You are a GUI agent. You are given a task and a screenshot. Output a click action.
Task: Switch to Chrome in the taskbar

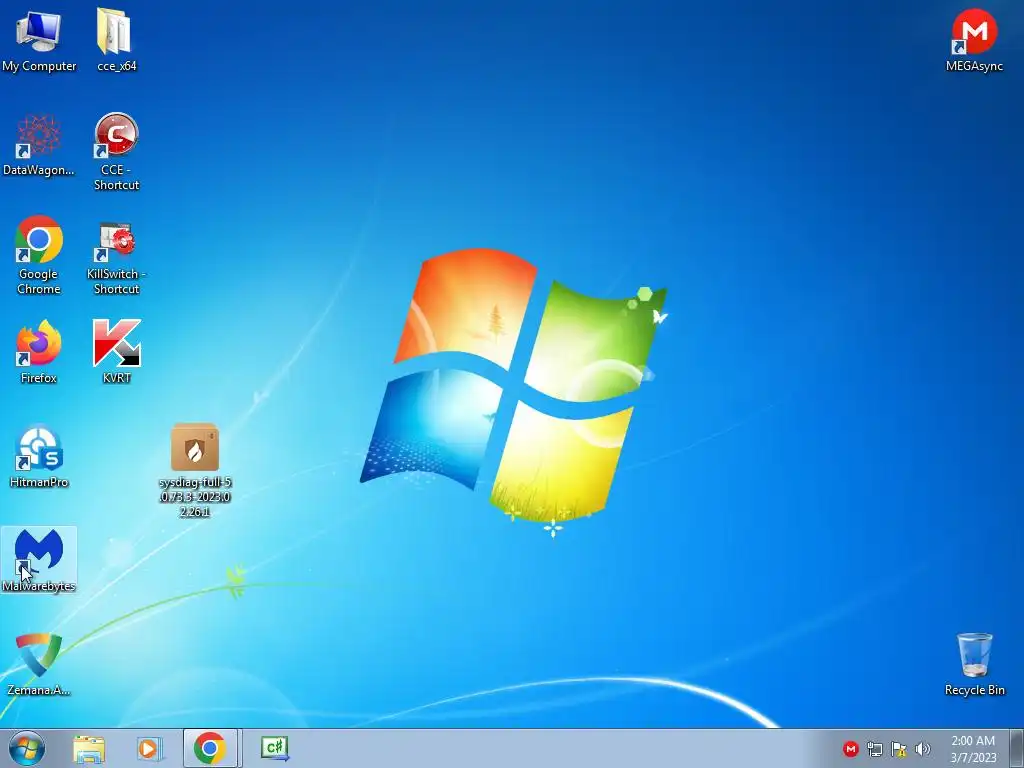click(210, 748)
